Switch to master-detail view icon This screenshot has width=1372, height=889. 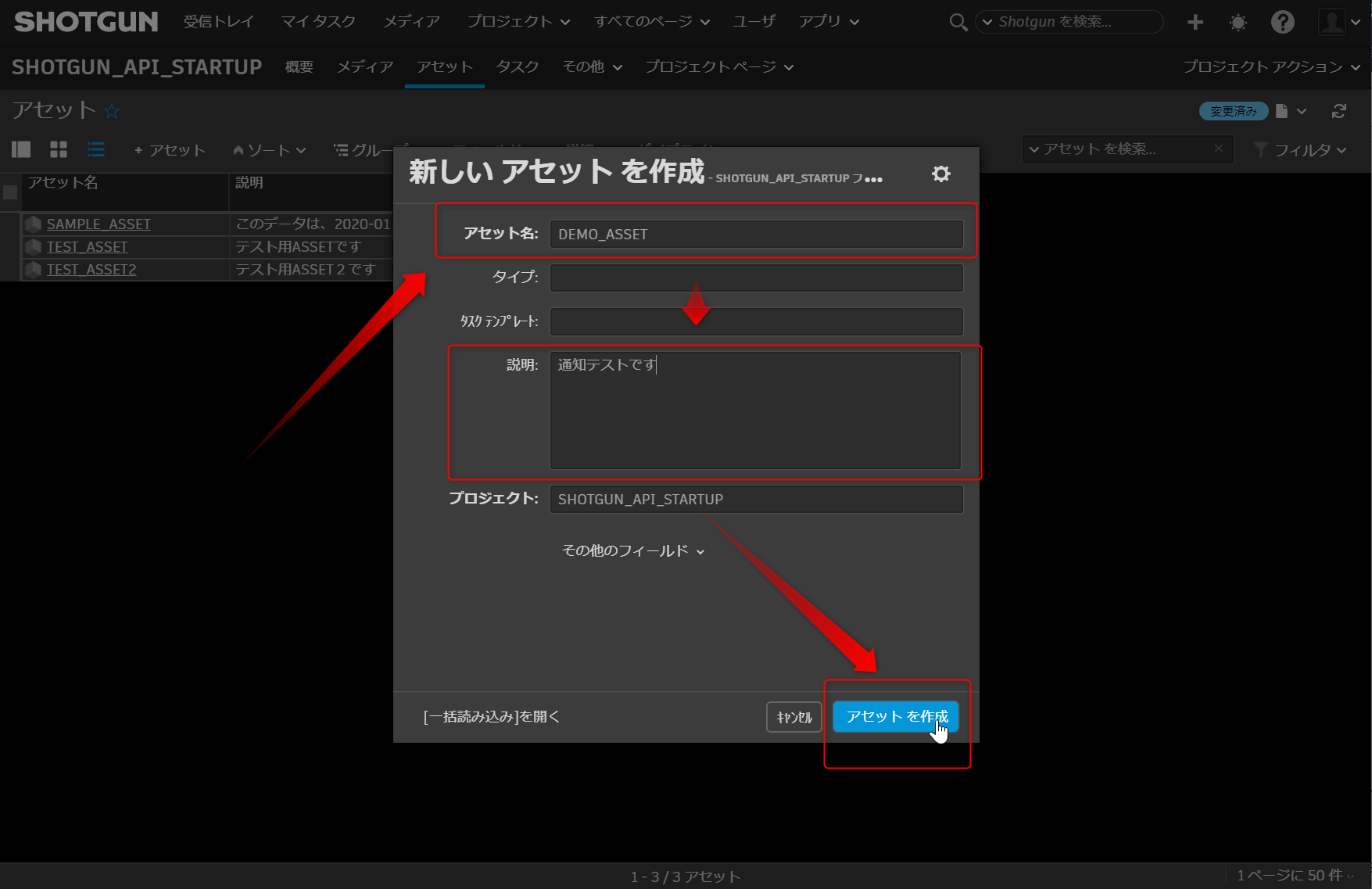click(21, 149)
